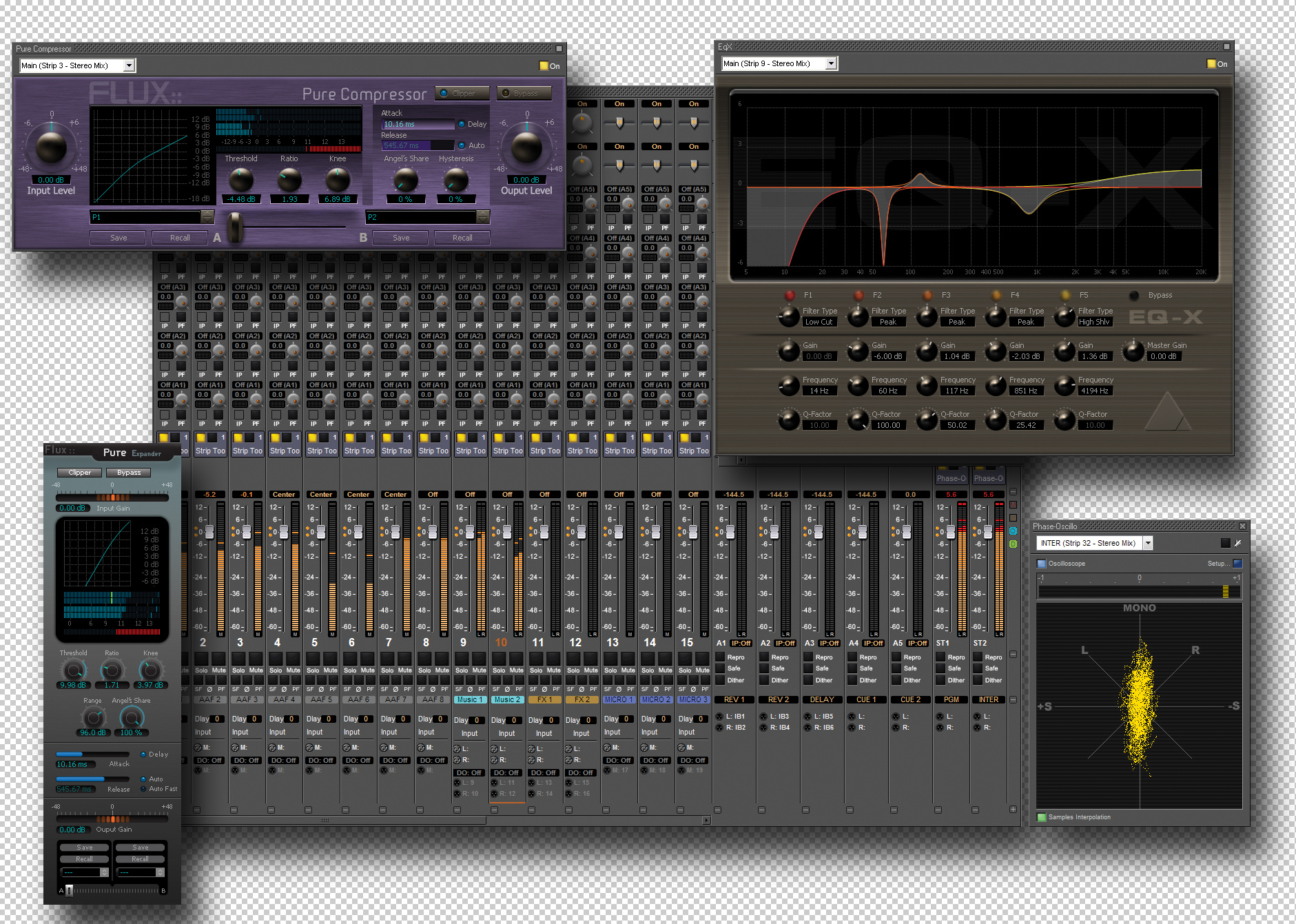Select the DELAY bus label

click(x=822, y=699)
